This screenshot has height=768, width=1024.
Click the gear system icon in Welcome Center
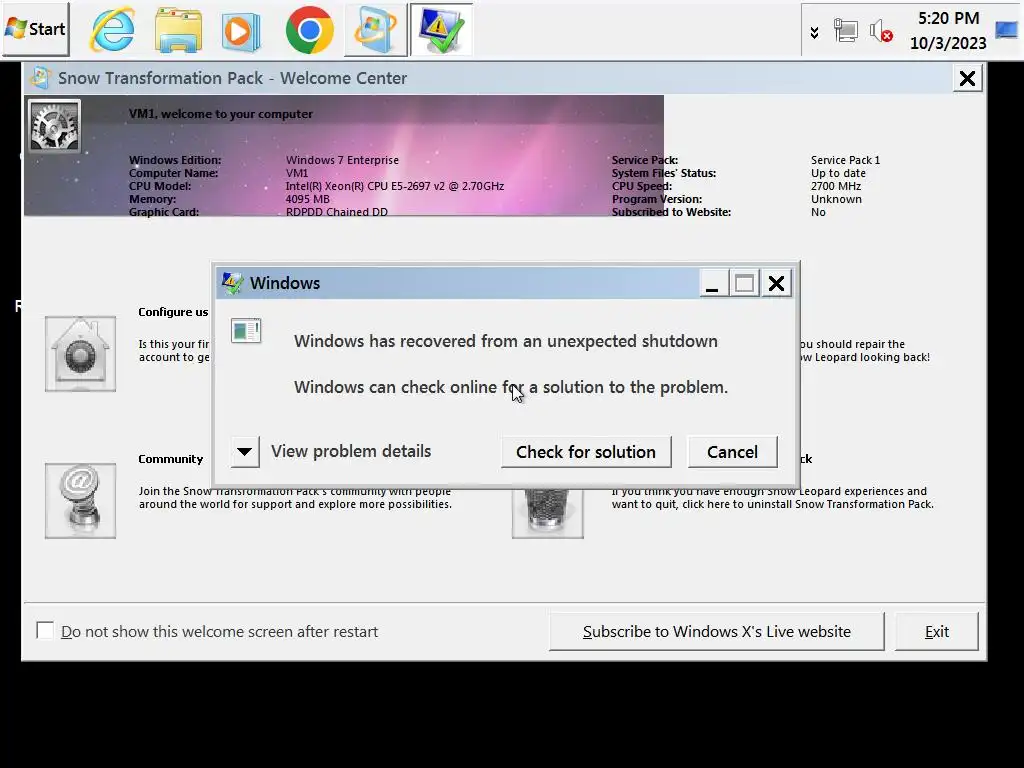[54, 126]
